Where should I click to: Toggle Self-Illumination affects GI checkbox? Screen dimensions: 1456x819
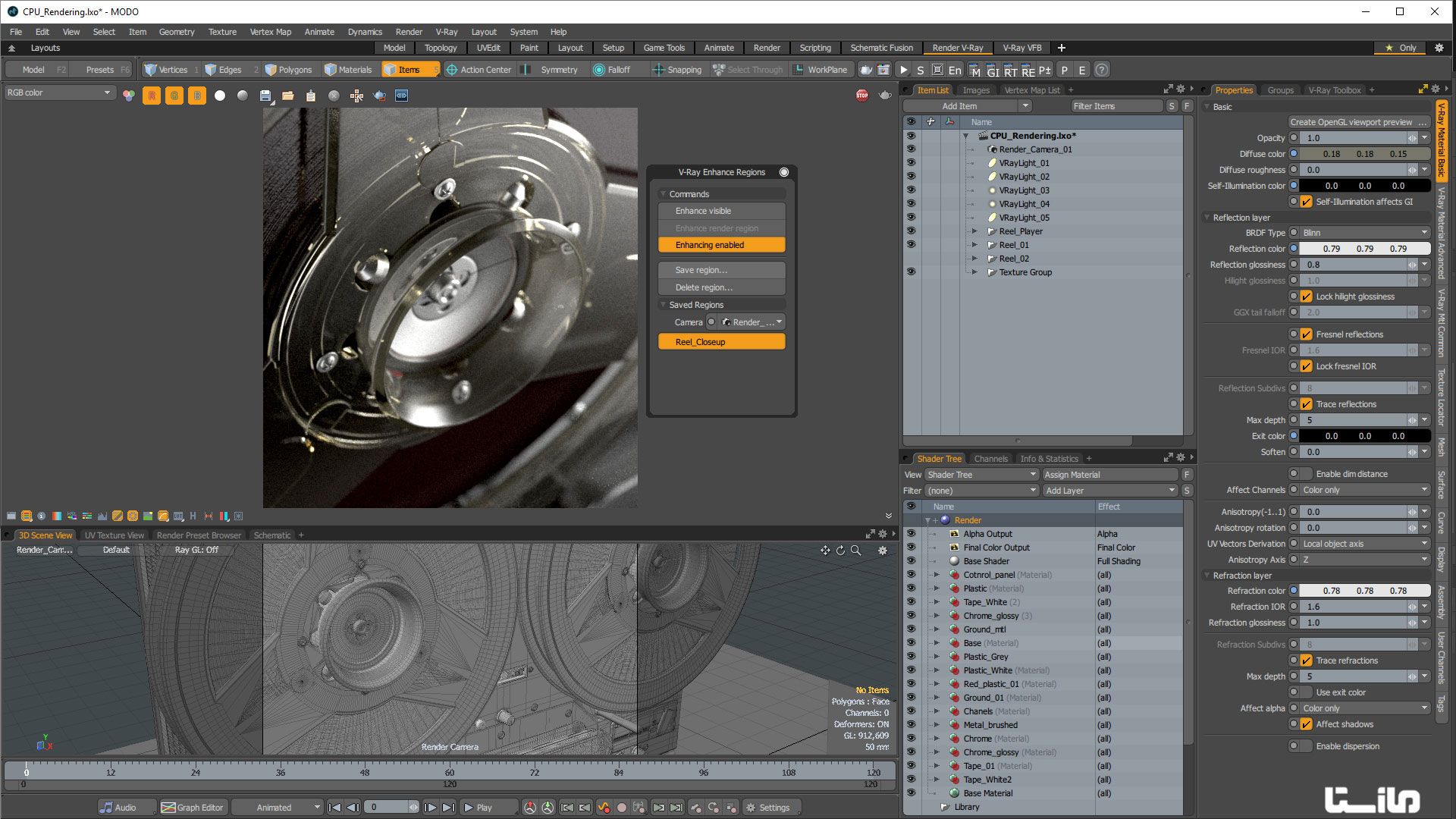(1307, 201)
